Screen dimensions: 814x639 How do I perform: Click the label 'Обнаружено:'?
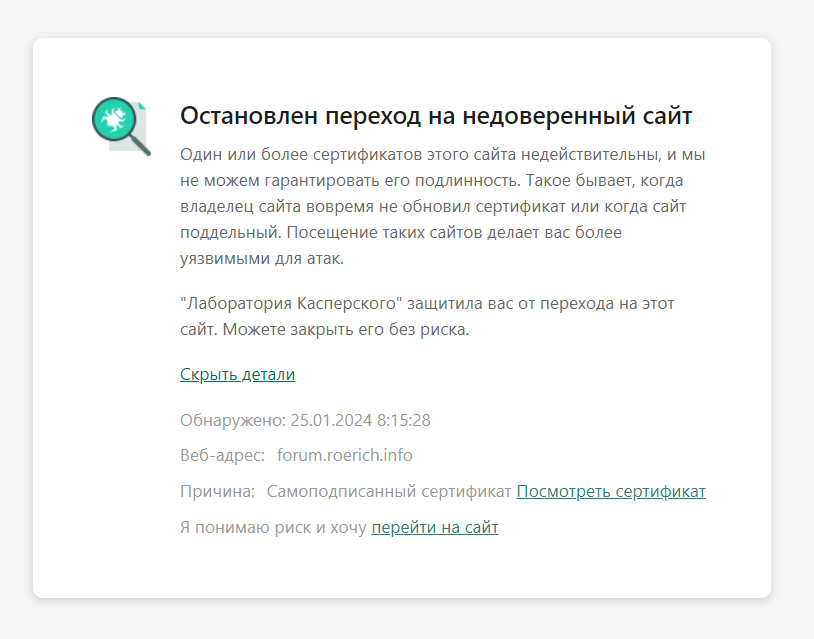[x=233, y=420]
